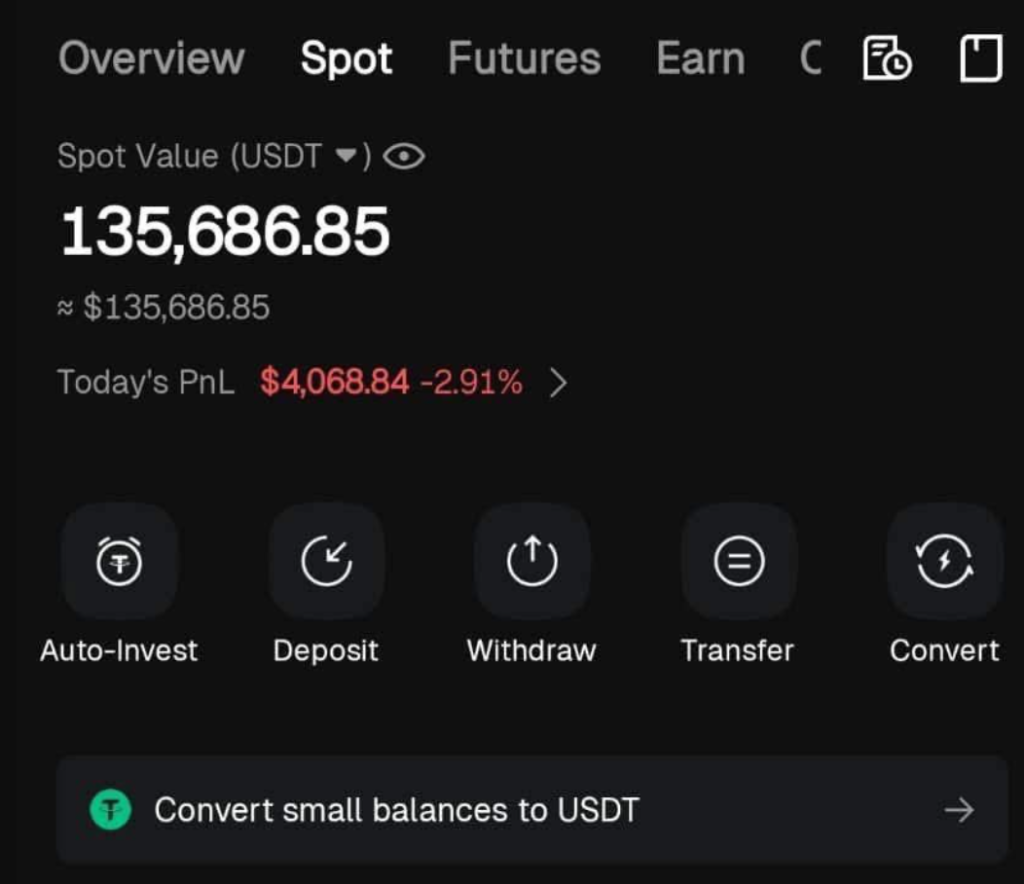Tap the Convert lightning icon
Viewport: 1024px width, 884px height.
pos(945,562)
